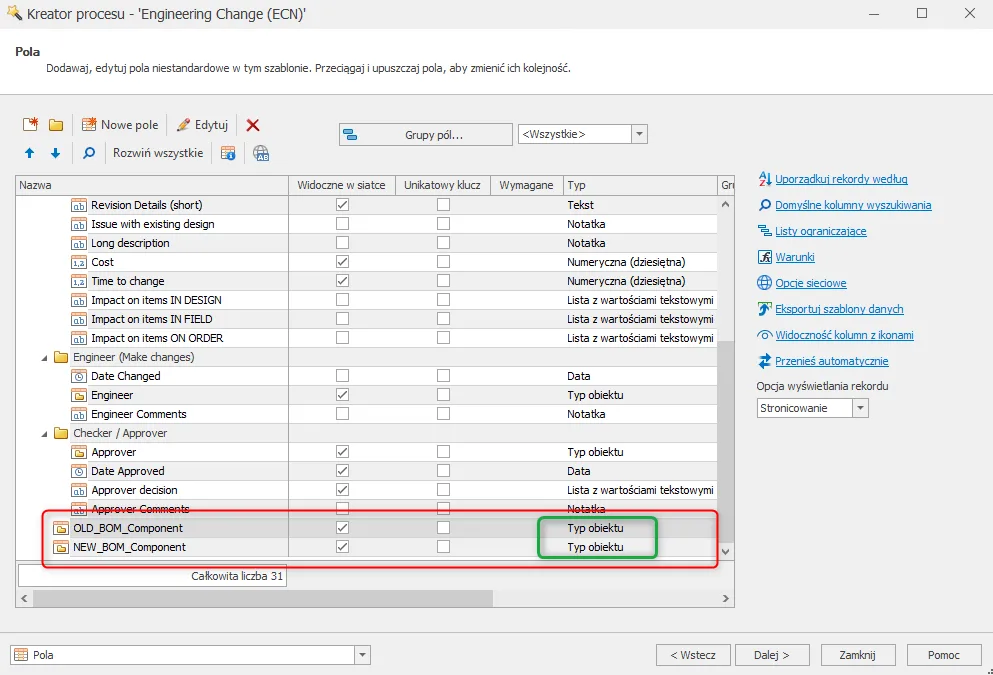The height and width of the screenshot is (675, 993).
Task: Uncheck Widoczne w siatce for Revision Details
Action: pyautogui.click(x=342, y=205)
